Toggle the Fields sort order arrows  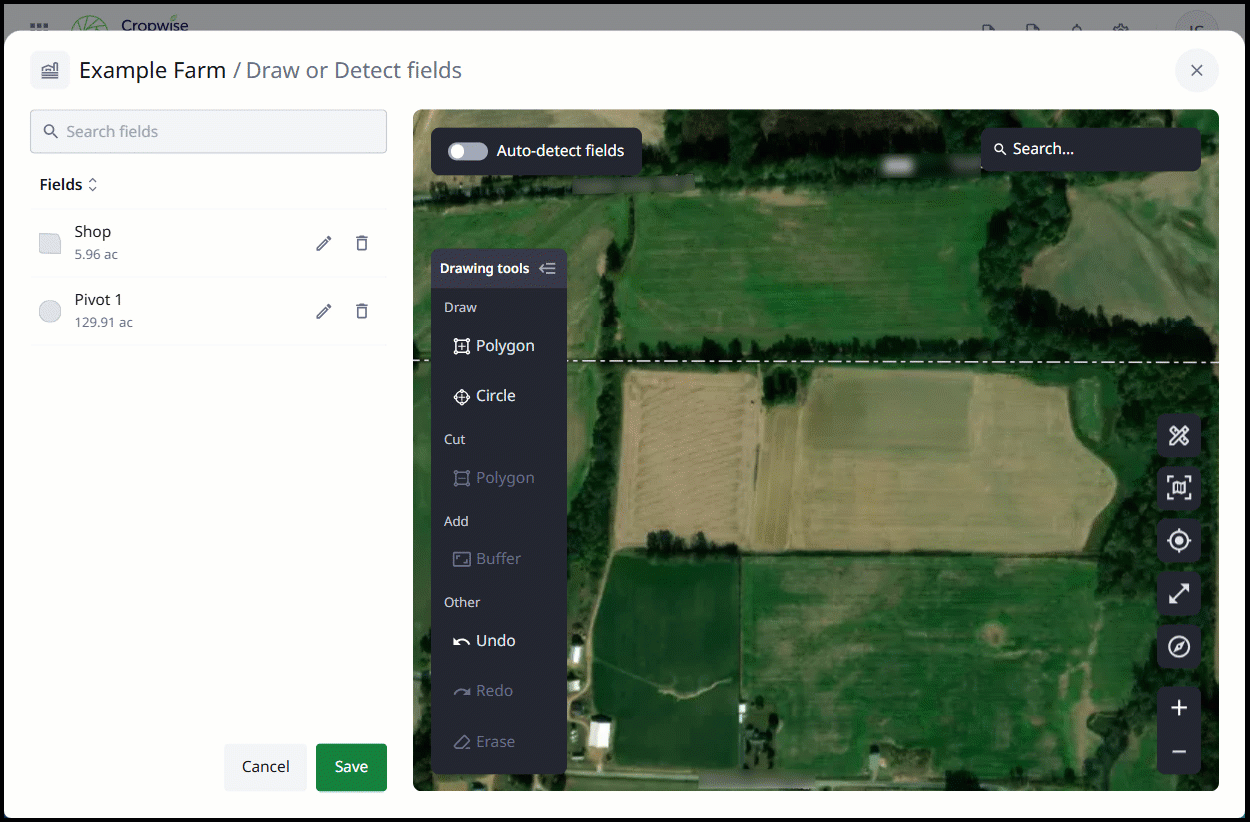(91, 184)
